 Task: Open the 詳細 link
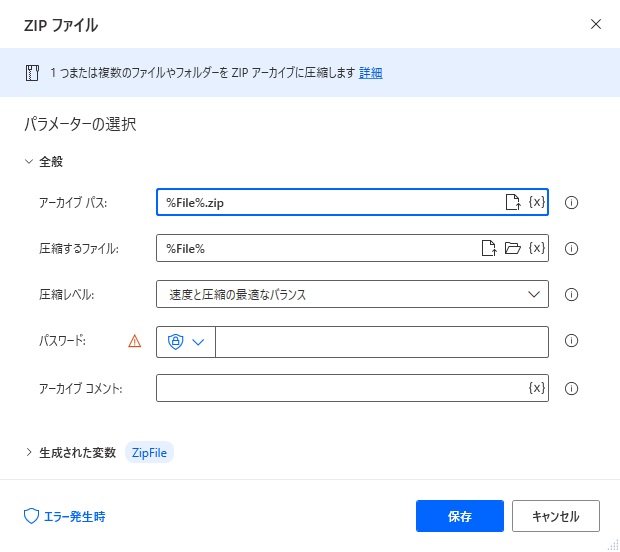[x=370, y=73]
